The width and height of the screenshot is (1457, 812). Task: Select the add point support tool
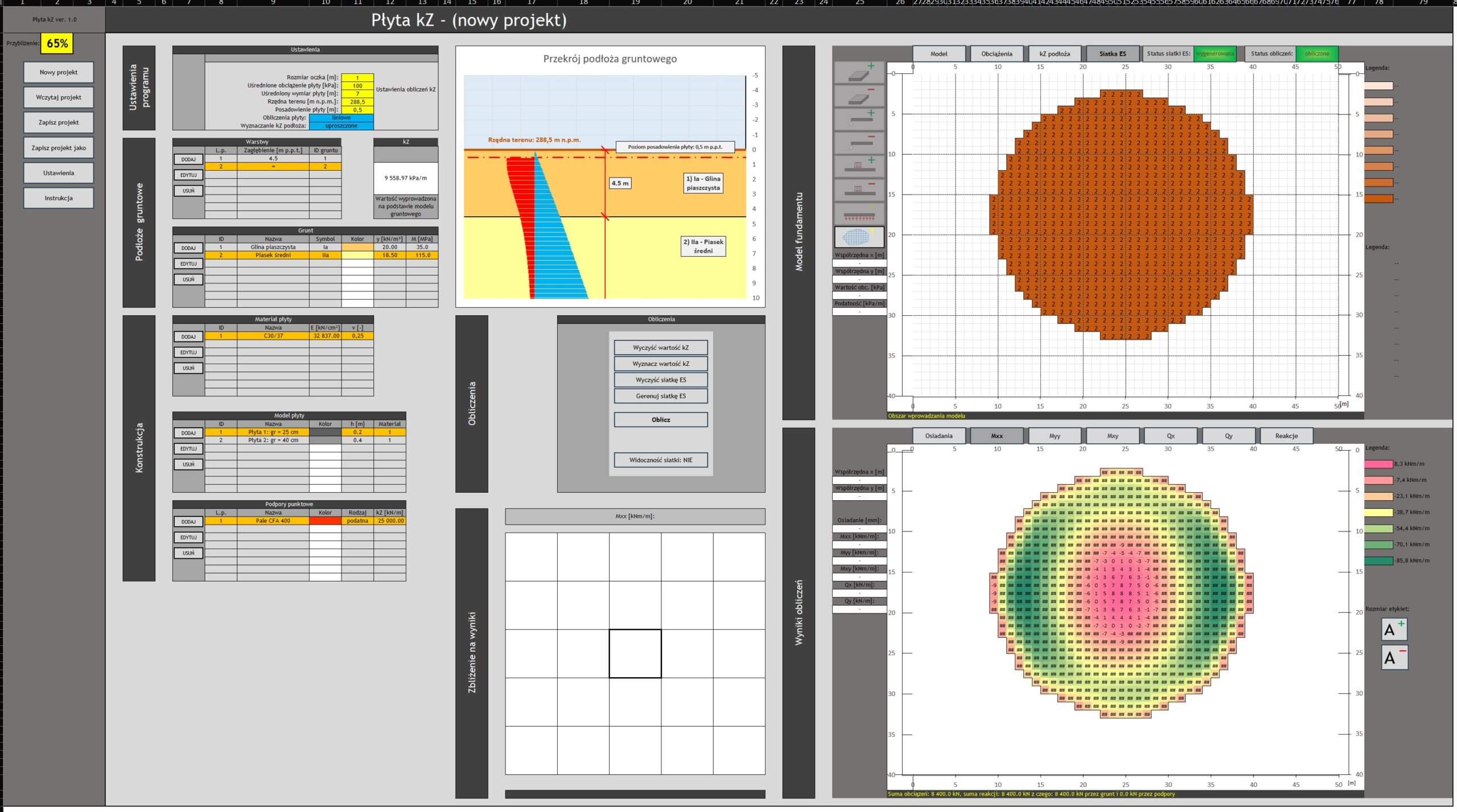(x=859, y=120)
